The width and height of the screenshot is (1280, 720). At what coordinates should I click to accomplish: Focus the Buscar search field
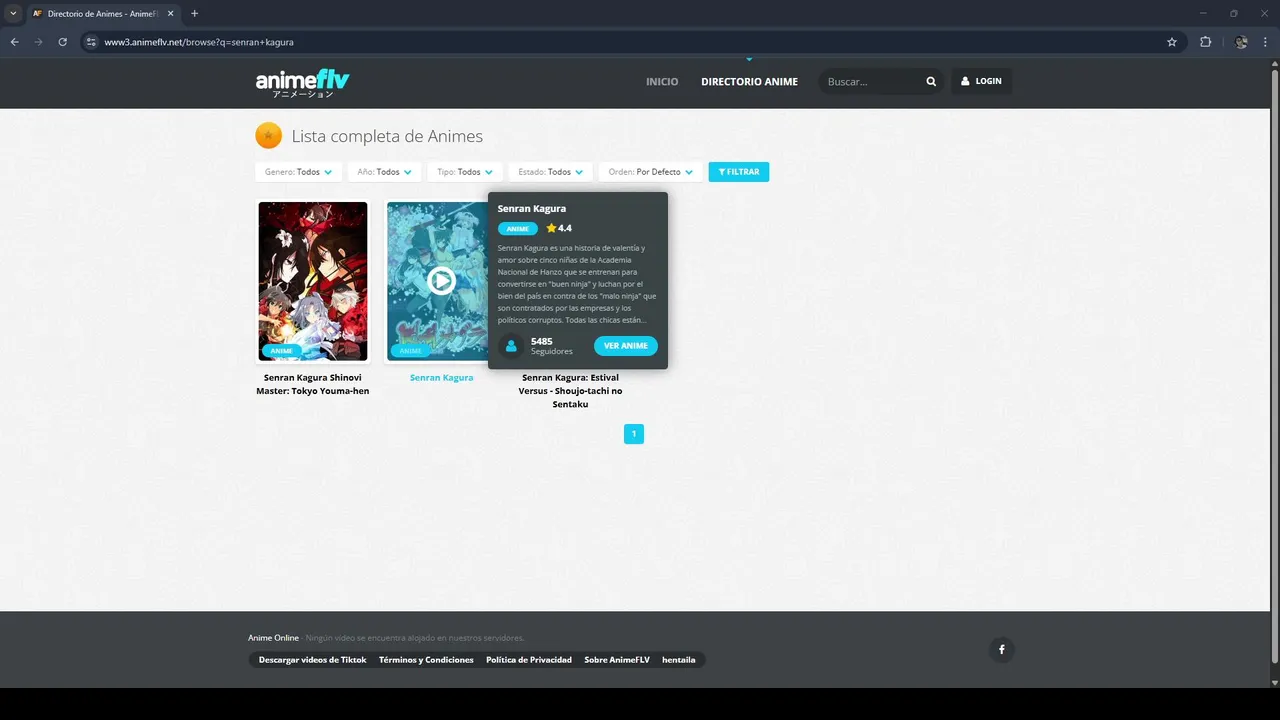click(870, 82)
